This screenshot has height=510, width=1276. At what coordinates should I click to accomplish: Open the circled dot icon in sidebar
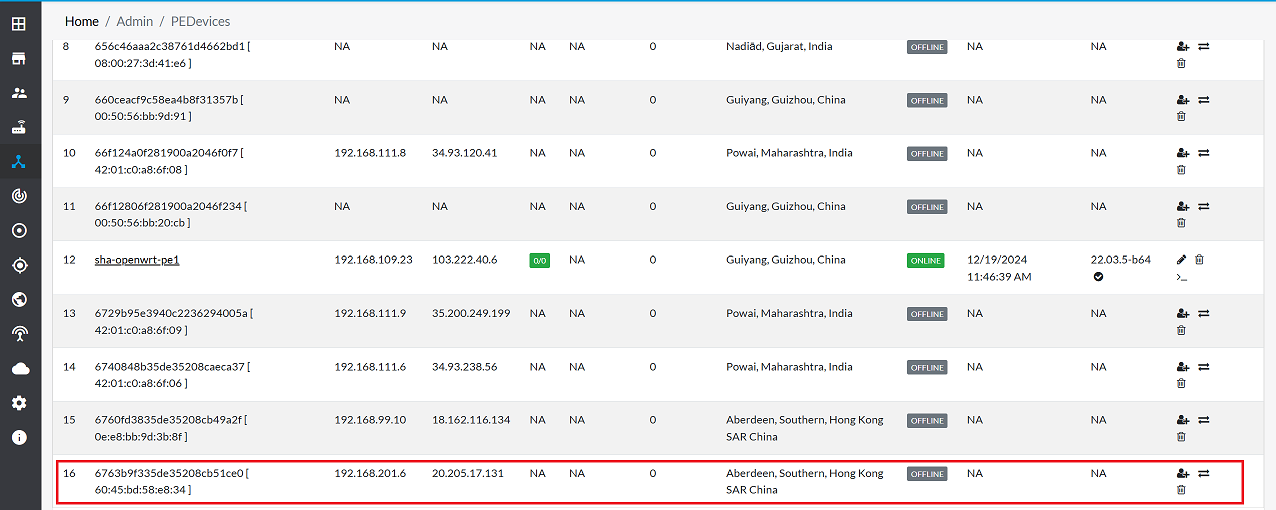(x=19, y=231)
